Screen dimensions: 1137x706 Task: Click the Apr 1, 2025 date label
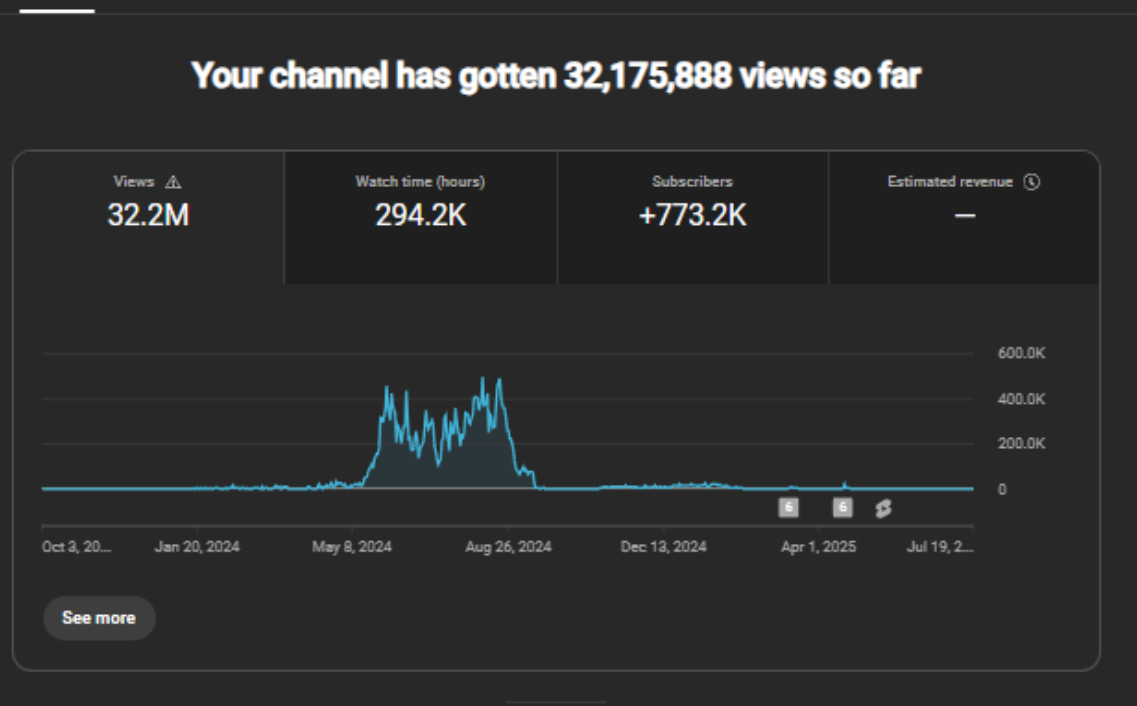coord(818,547)
